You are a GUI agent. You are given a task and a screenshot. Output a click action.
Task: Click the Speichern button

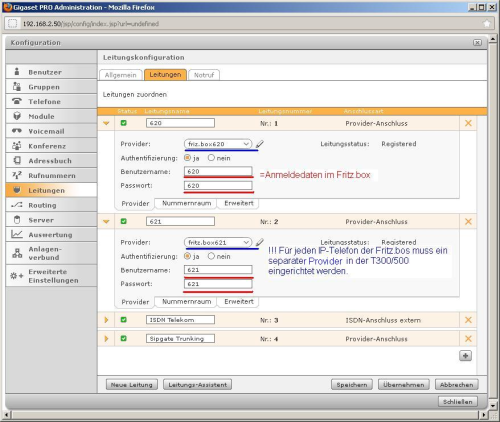352,385
